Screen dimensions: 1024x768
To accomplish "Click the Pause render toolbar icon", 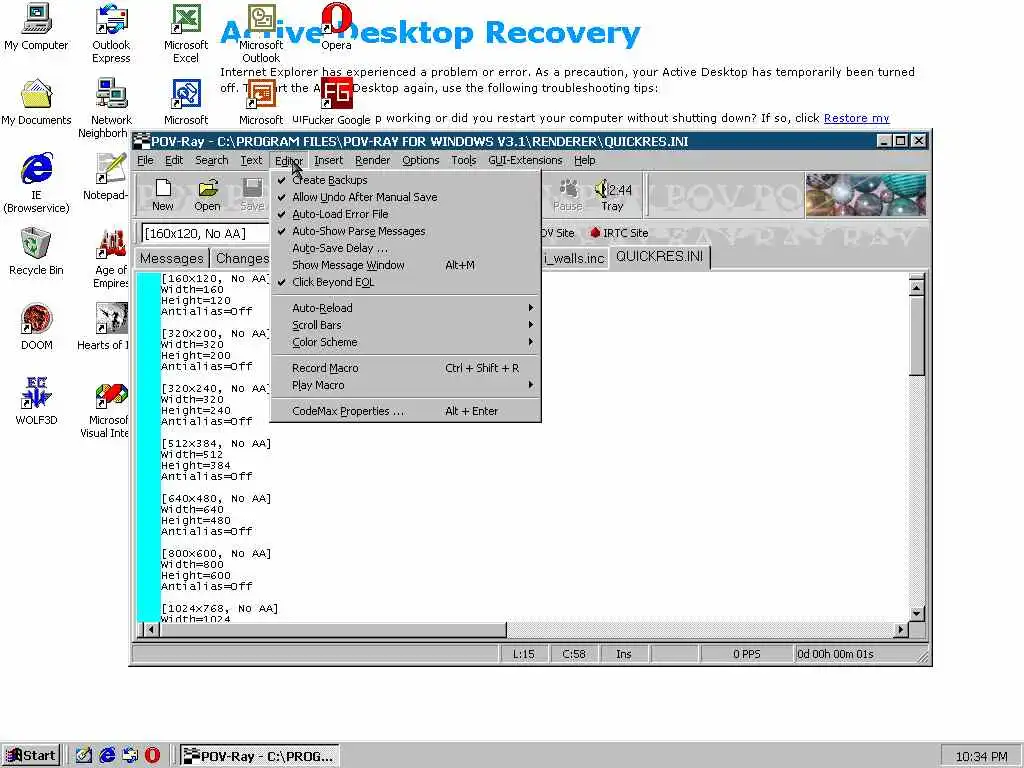I will [x=568, y=195].
